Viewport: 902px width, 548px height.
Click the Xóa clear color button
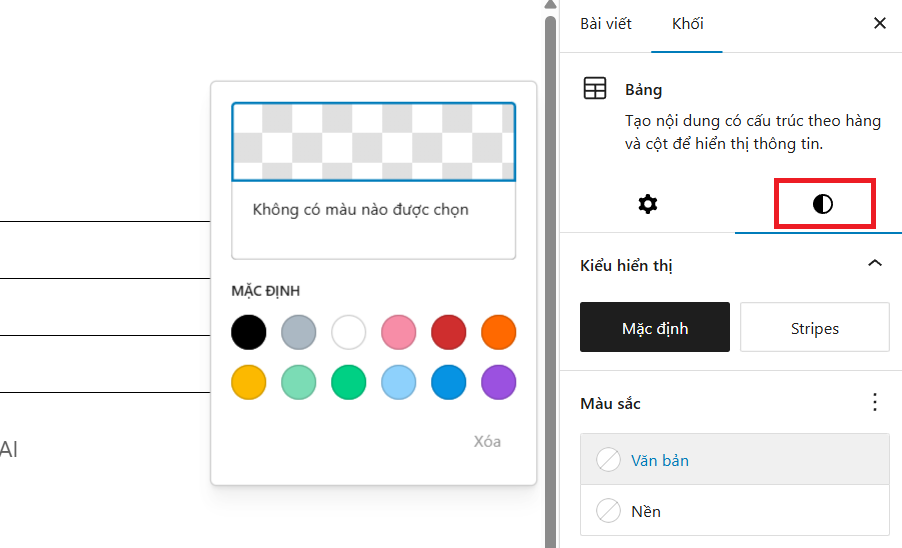487,441
